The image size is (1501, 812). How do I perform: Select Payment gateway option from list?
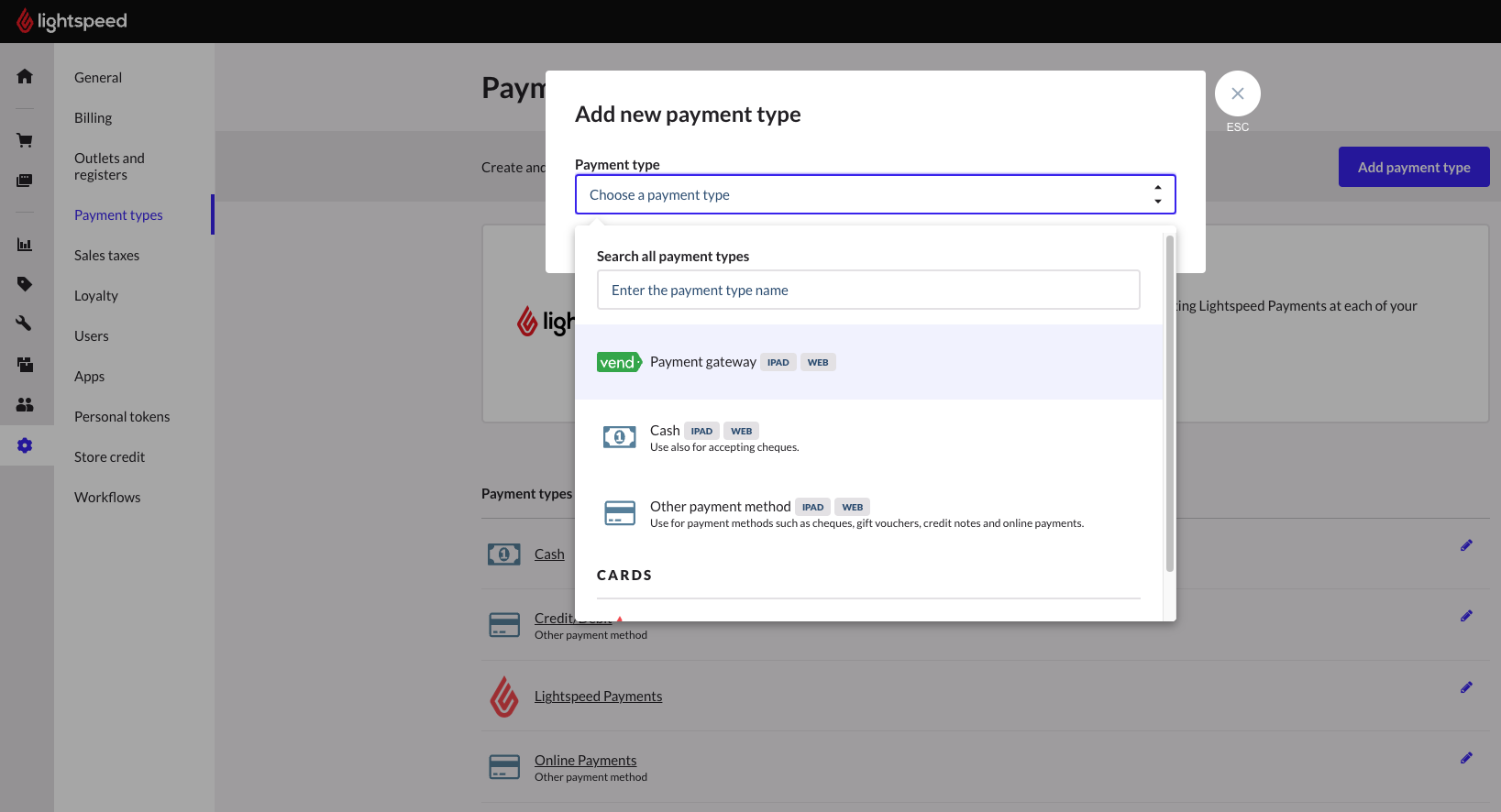[703, 362]
